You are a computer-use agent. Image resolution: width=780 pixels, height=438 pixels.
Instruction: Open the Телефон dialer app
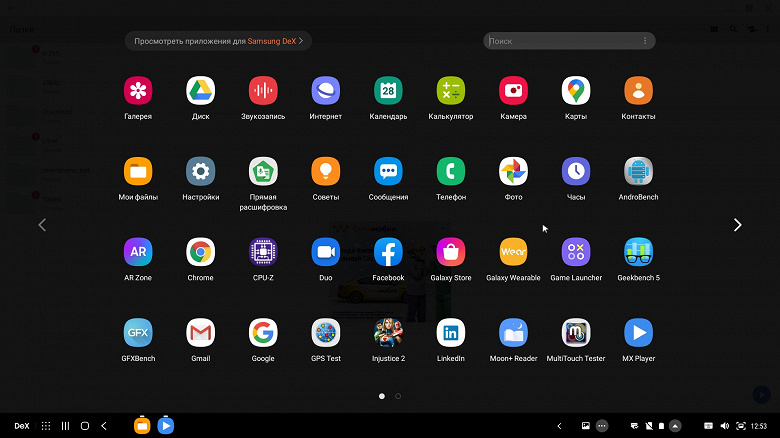(451, 171)
